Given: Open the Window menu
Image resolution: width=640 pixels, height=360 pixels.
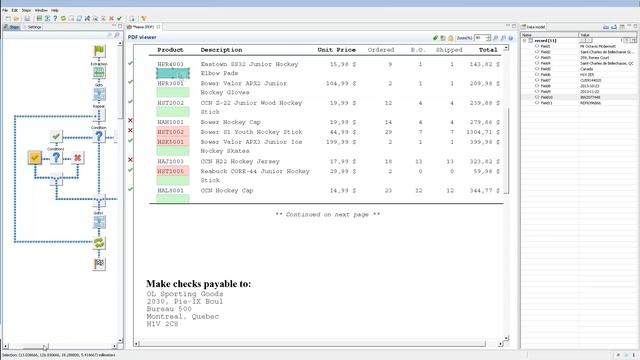Looking at the screenshot, I should (x=41, y=10).
